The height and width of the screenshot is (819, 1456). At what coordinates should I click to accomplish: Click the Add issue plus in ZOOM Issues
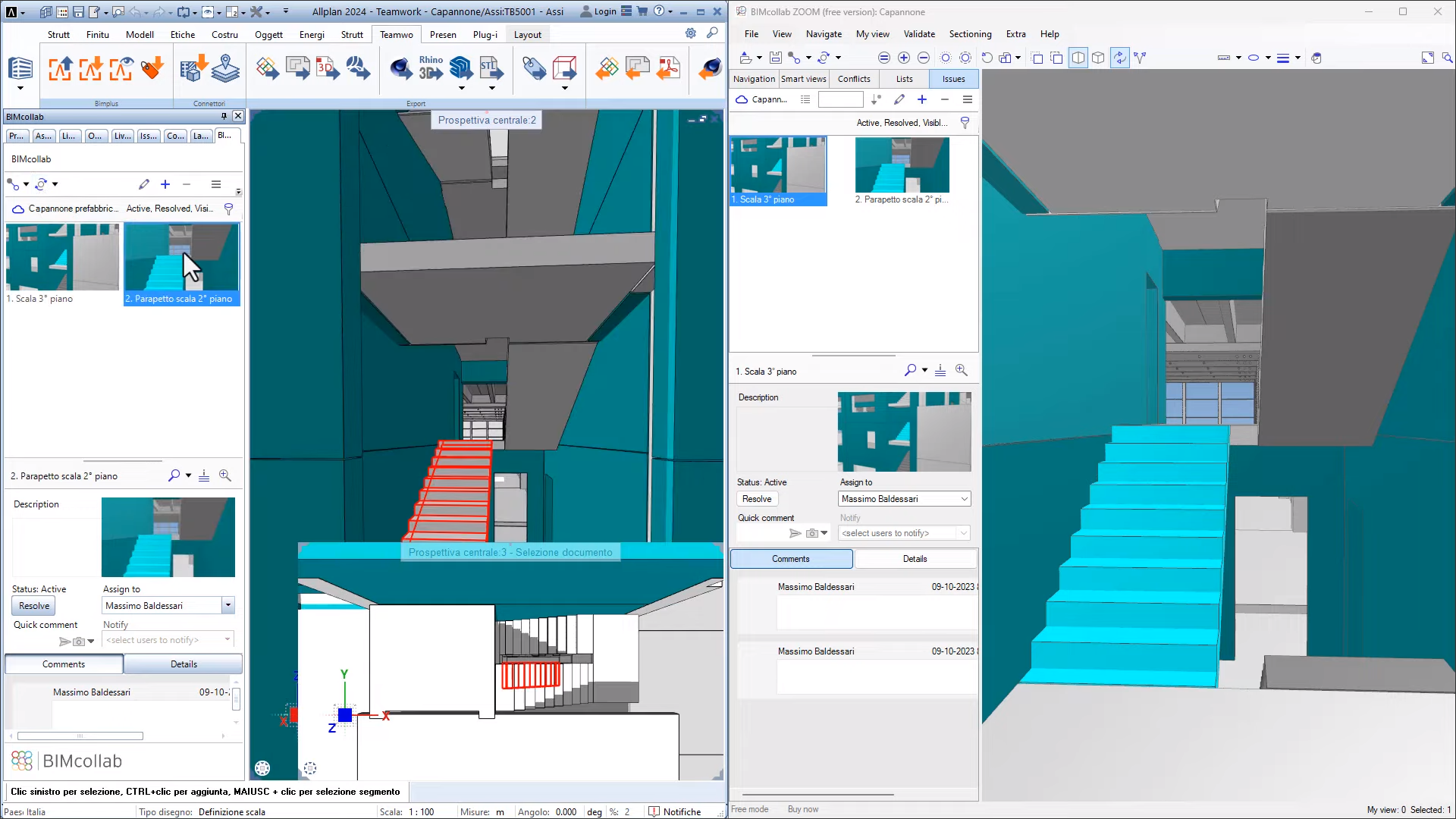(x=922, y=99)
